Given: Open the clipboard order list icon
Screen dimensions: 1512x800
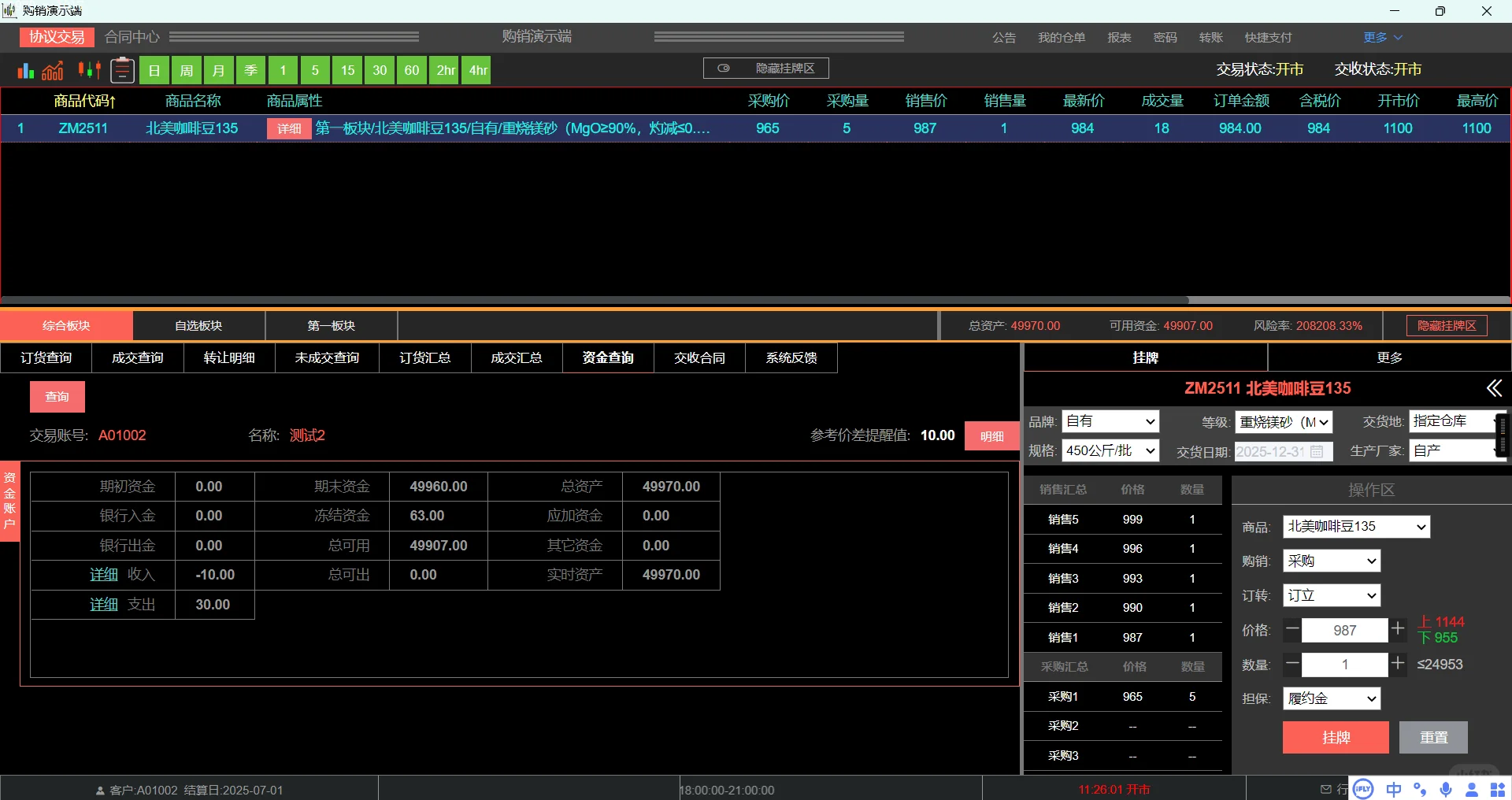Looking at the screenshot, I should [x=122, y=70].
